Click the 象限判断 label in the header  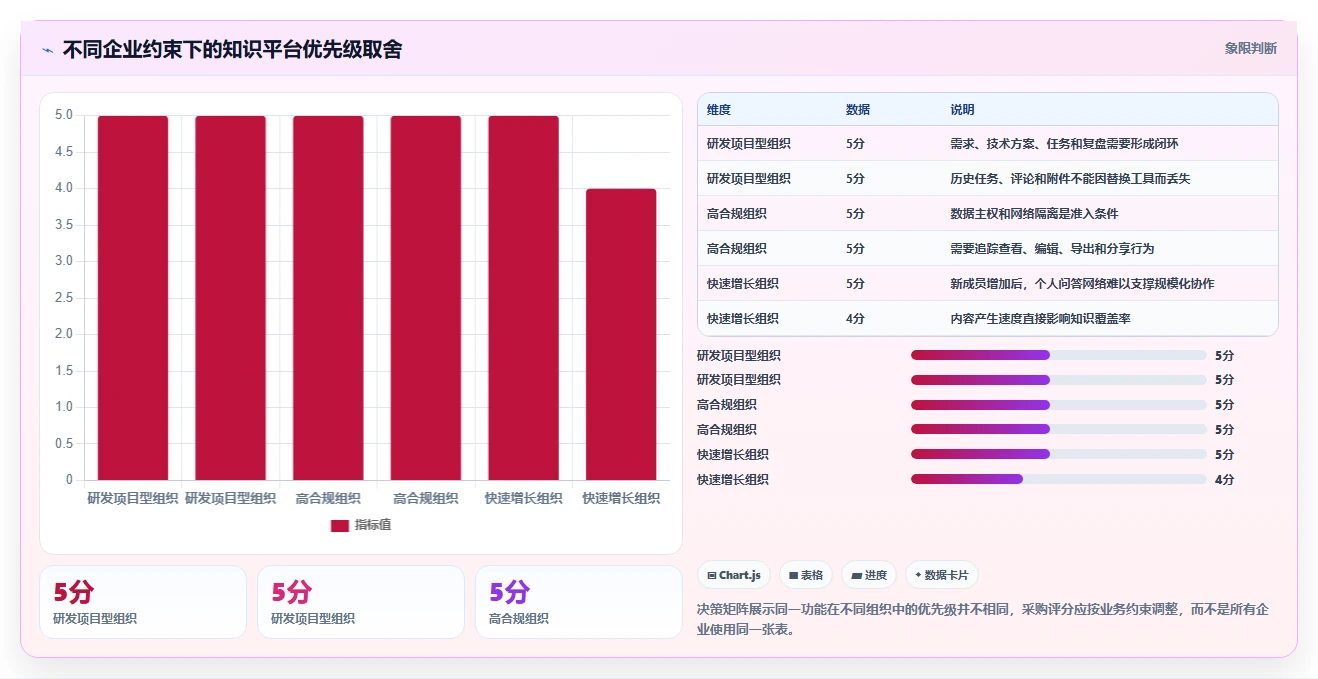pyautogui.click(x=1251, y=48)
